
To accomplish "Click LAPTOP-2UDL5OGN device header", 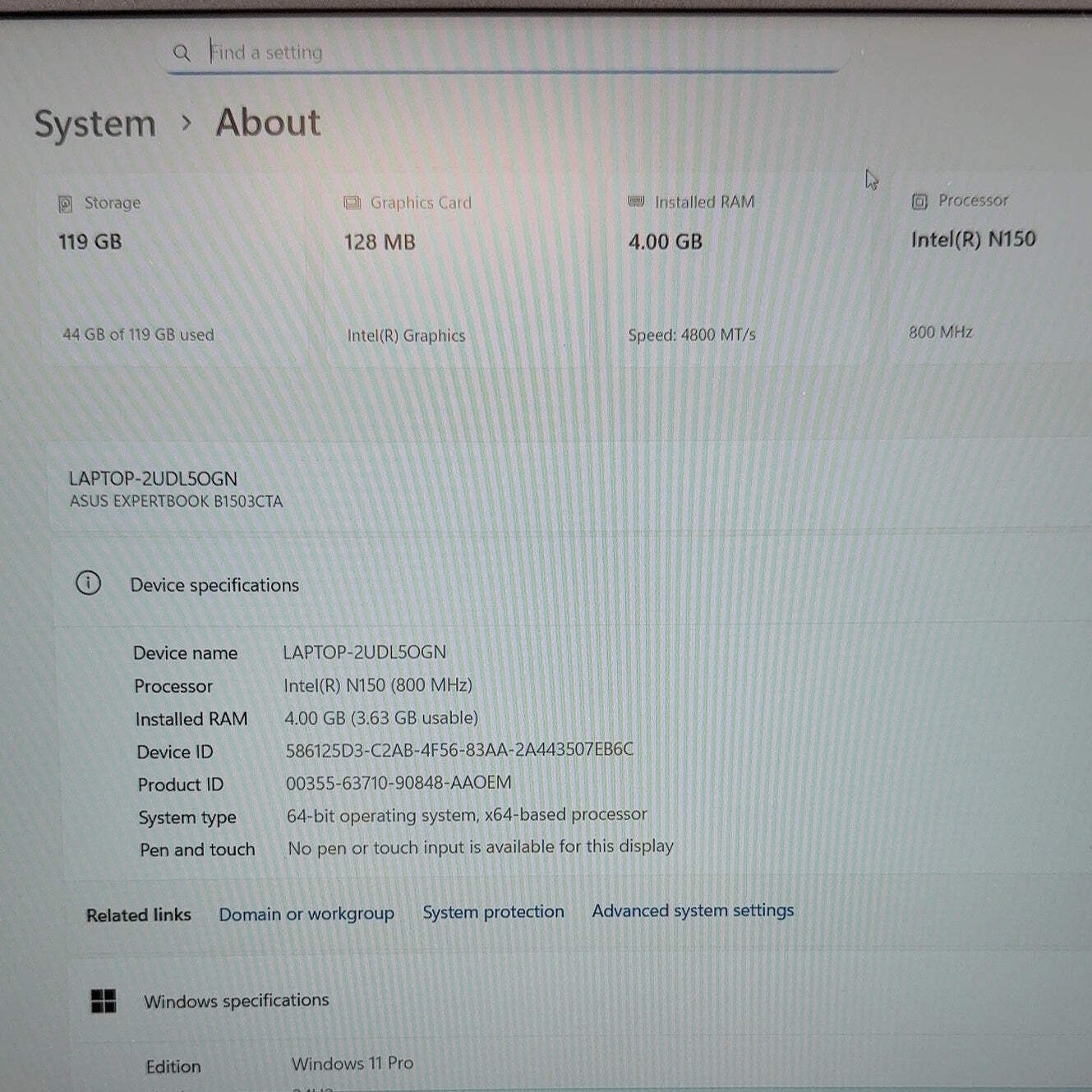I will (x=153, y=479).
